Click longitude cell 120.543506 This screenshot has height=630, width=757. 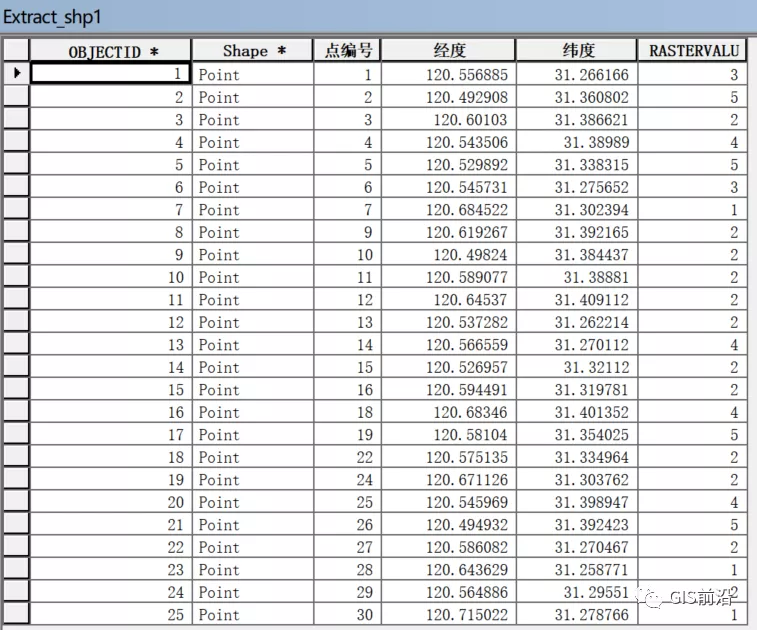(x=449, y=142)
